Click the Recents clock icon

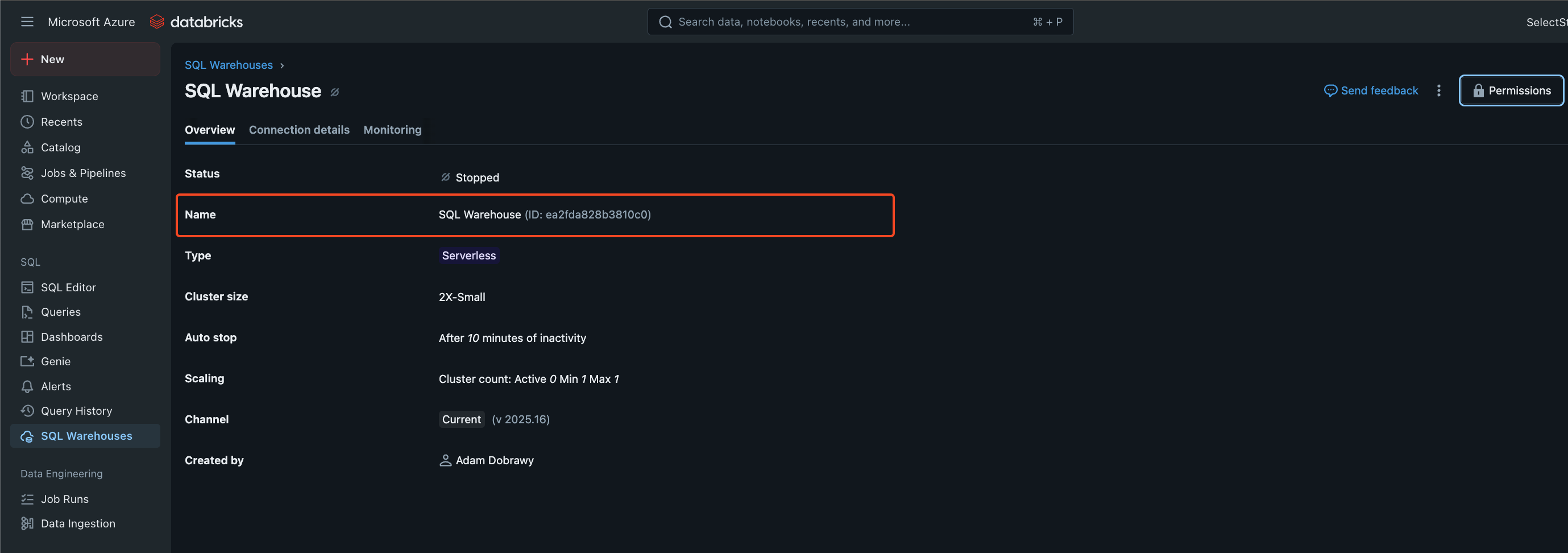pos(27,122)
